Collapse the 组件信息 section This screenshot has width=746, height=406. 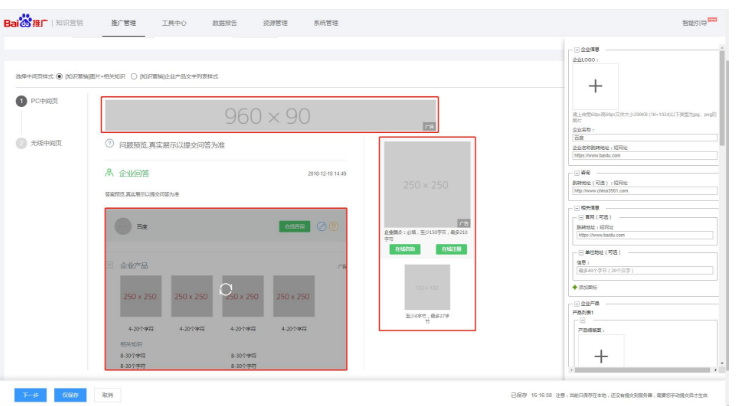[x=573, y=208]
